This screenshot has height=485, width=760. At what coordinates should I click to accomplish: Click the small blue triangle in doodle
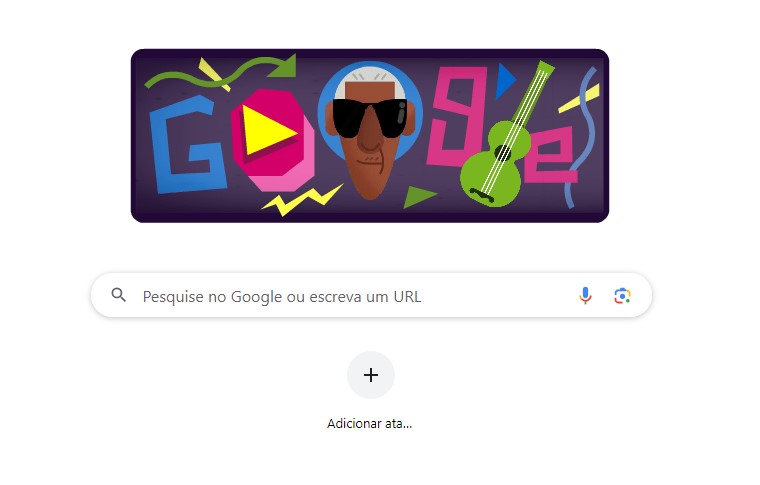505,81
